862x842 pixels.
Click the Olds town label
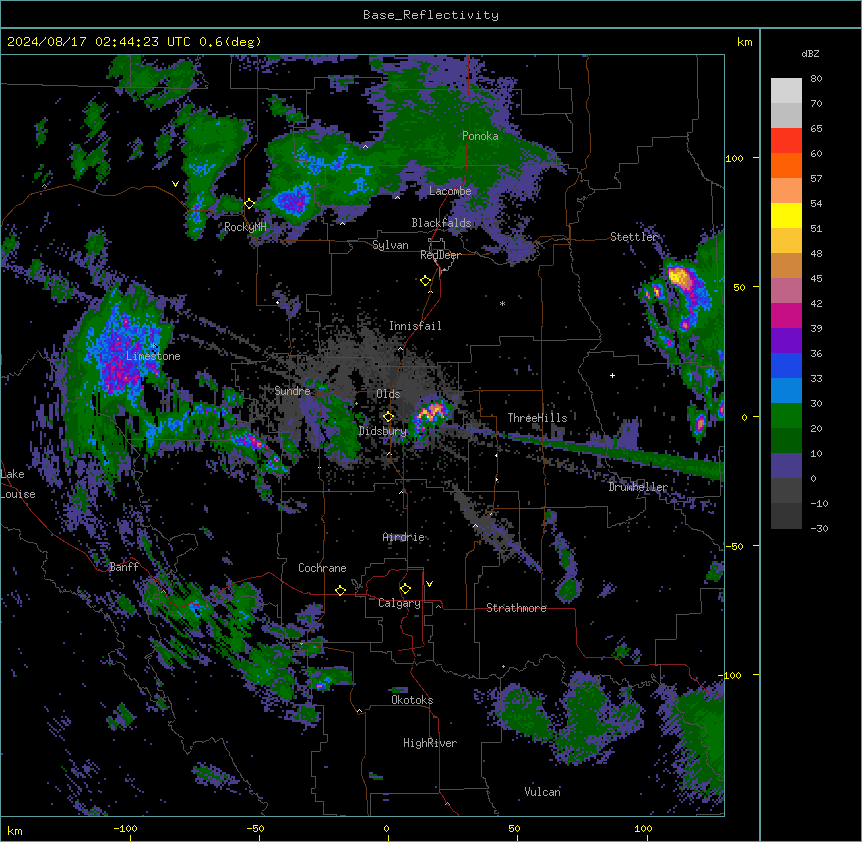(388, 394)
